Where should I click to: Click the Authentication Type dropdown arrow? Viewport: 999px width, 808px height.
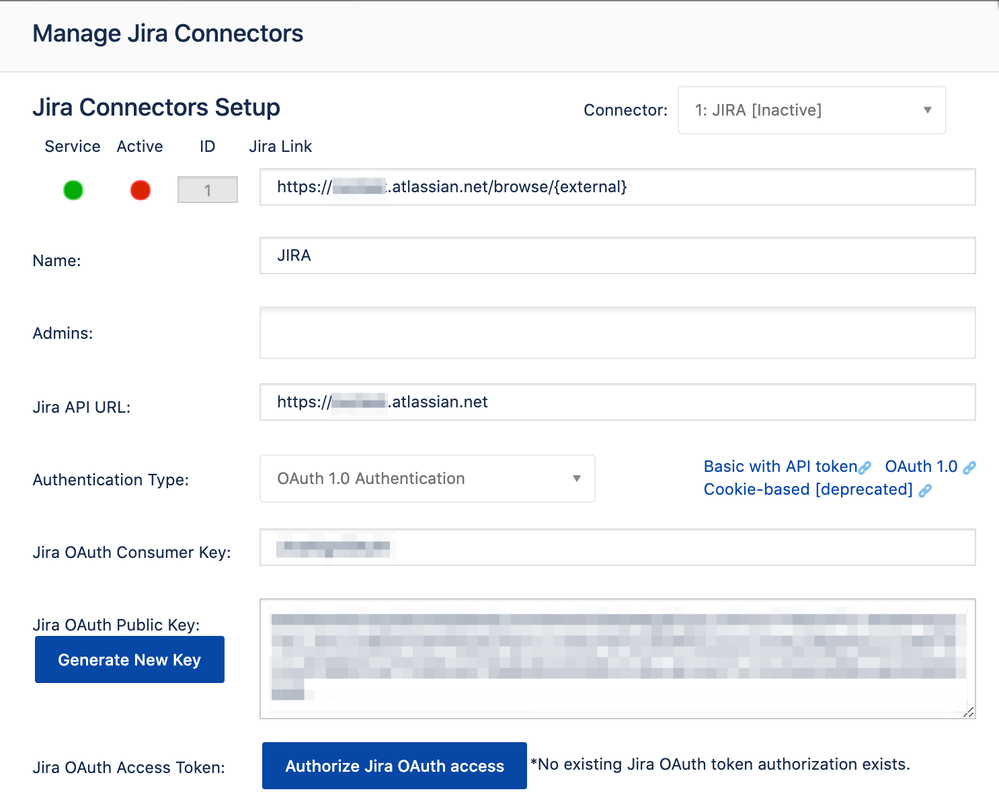(577, 479)
